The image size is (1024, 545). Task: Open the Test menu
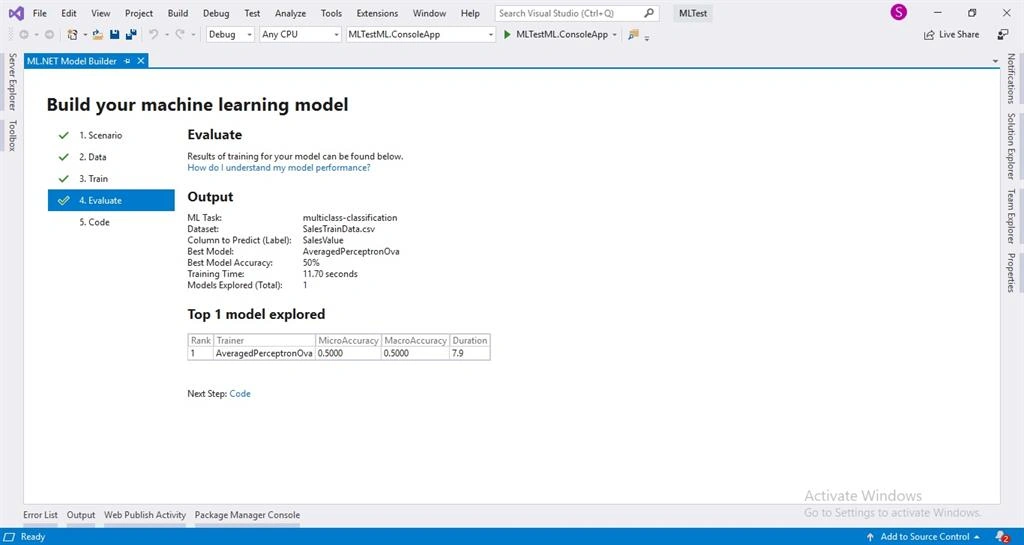click(x=252, y=13)
